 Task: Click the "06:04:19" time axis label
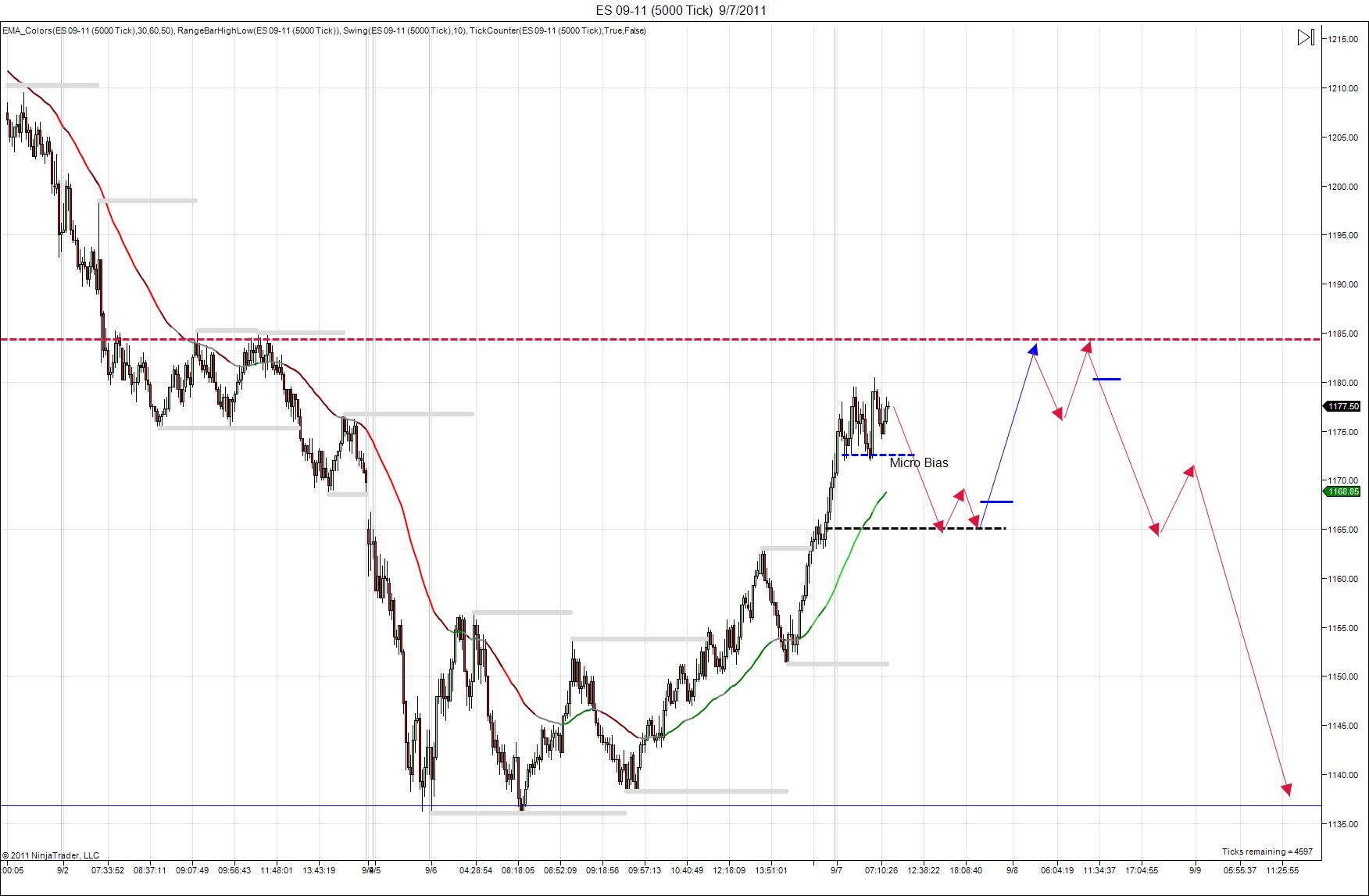point(1057,870)
